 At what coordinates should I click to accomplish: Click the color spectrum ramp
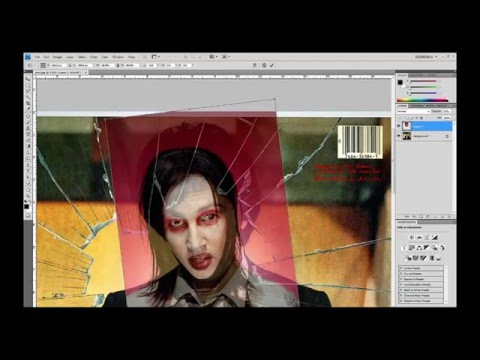tap(423, 100)
